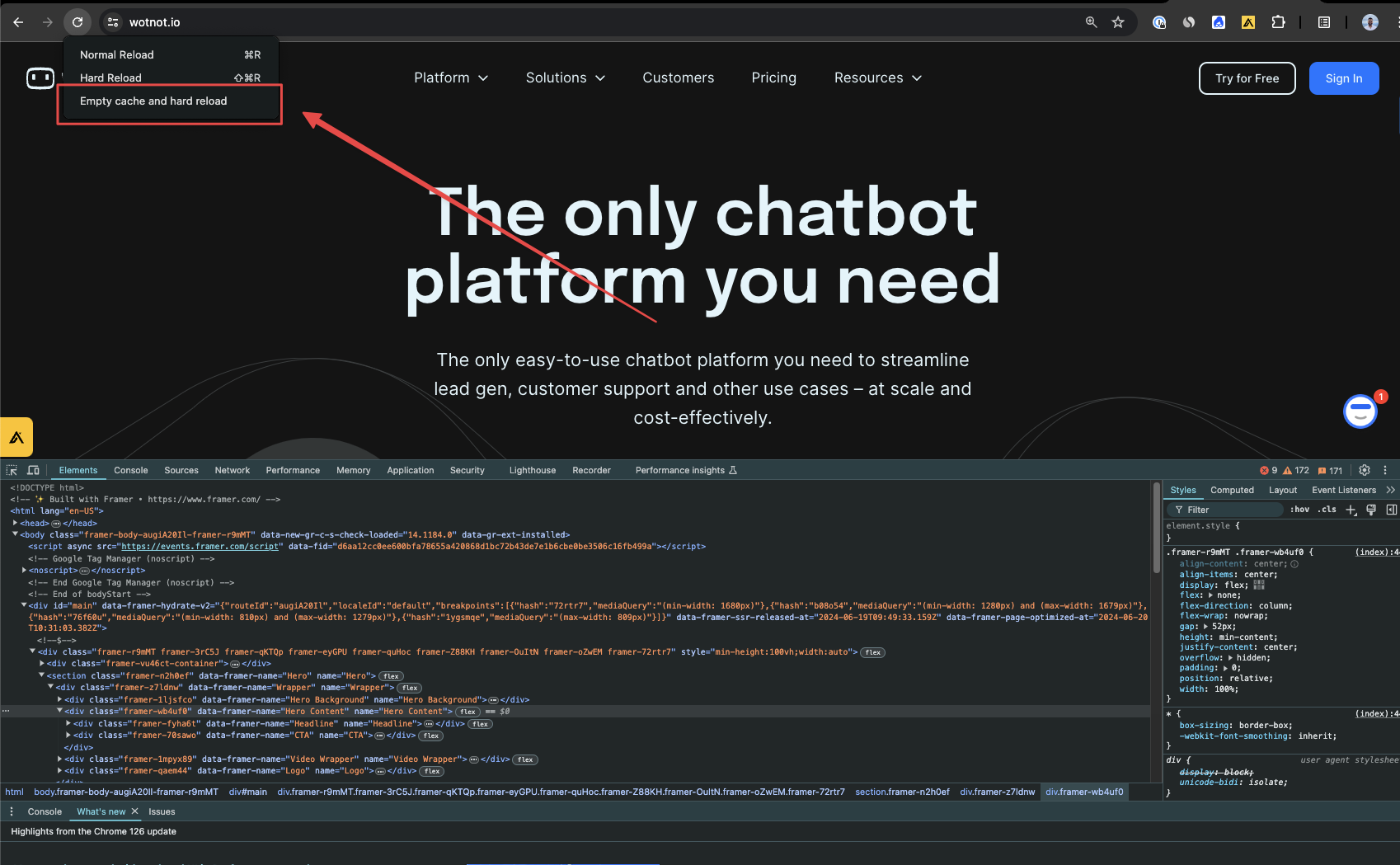The image size is (1400, 865).
Task: Activate the inspect element picker icon
Action: pos(12,470)
